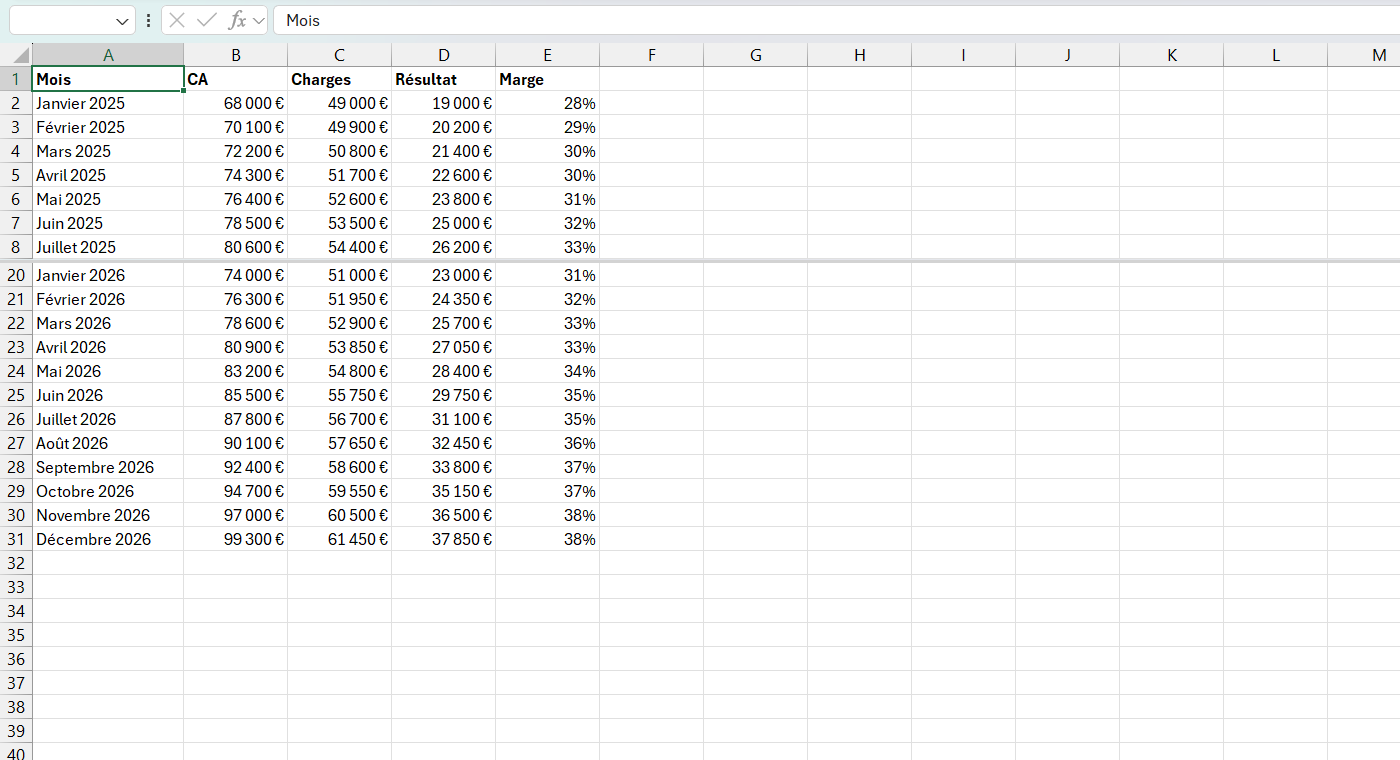Select column F header
This screenshot has width=1400, height=760.
pyautogui.click(x=652, y=55)
